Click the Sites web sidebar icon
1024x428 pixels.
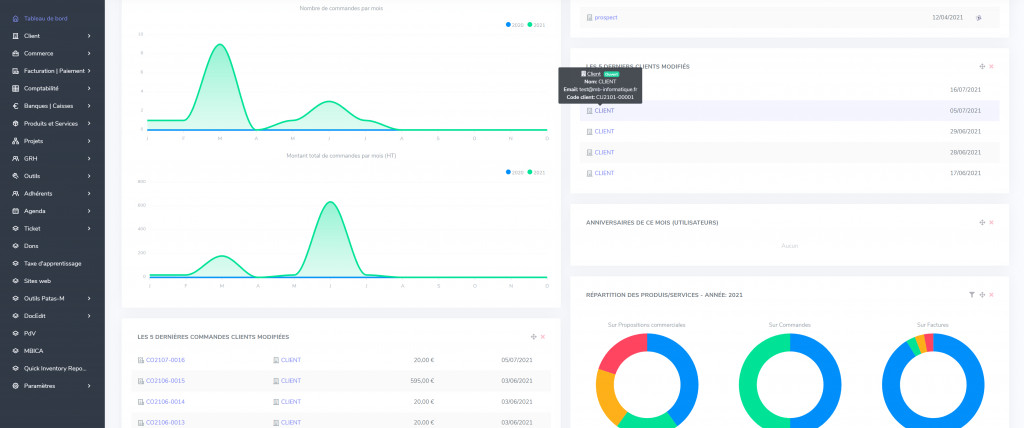[x=14, y=281]
